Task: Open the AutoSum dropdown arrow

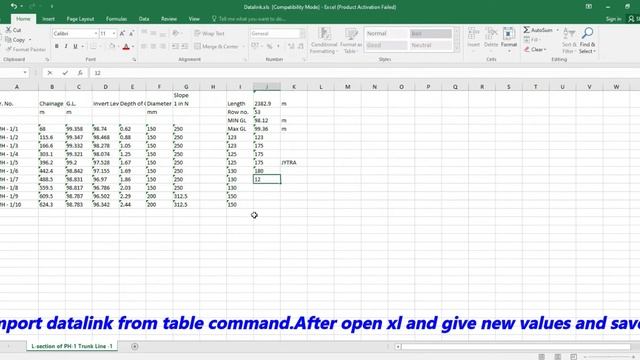Action: (557, 30)
